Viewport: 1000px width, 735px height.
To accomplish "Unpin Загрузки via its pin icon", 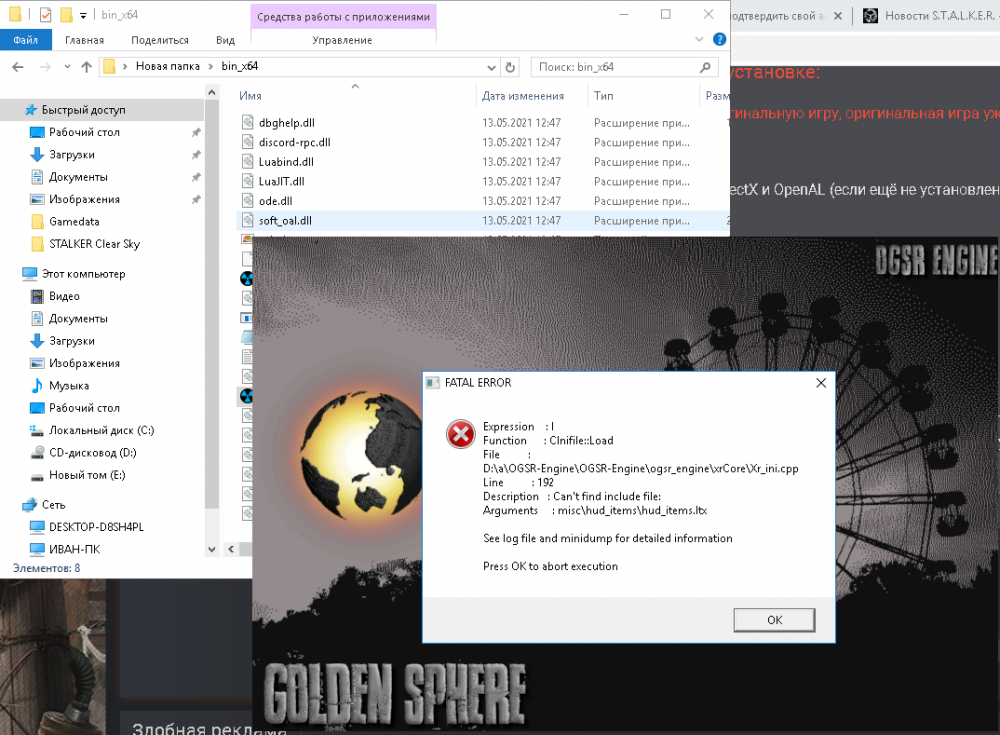I will [196, 154].
